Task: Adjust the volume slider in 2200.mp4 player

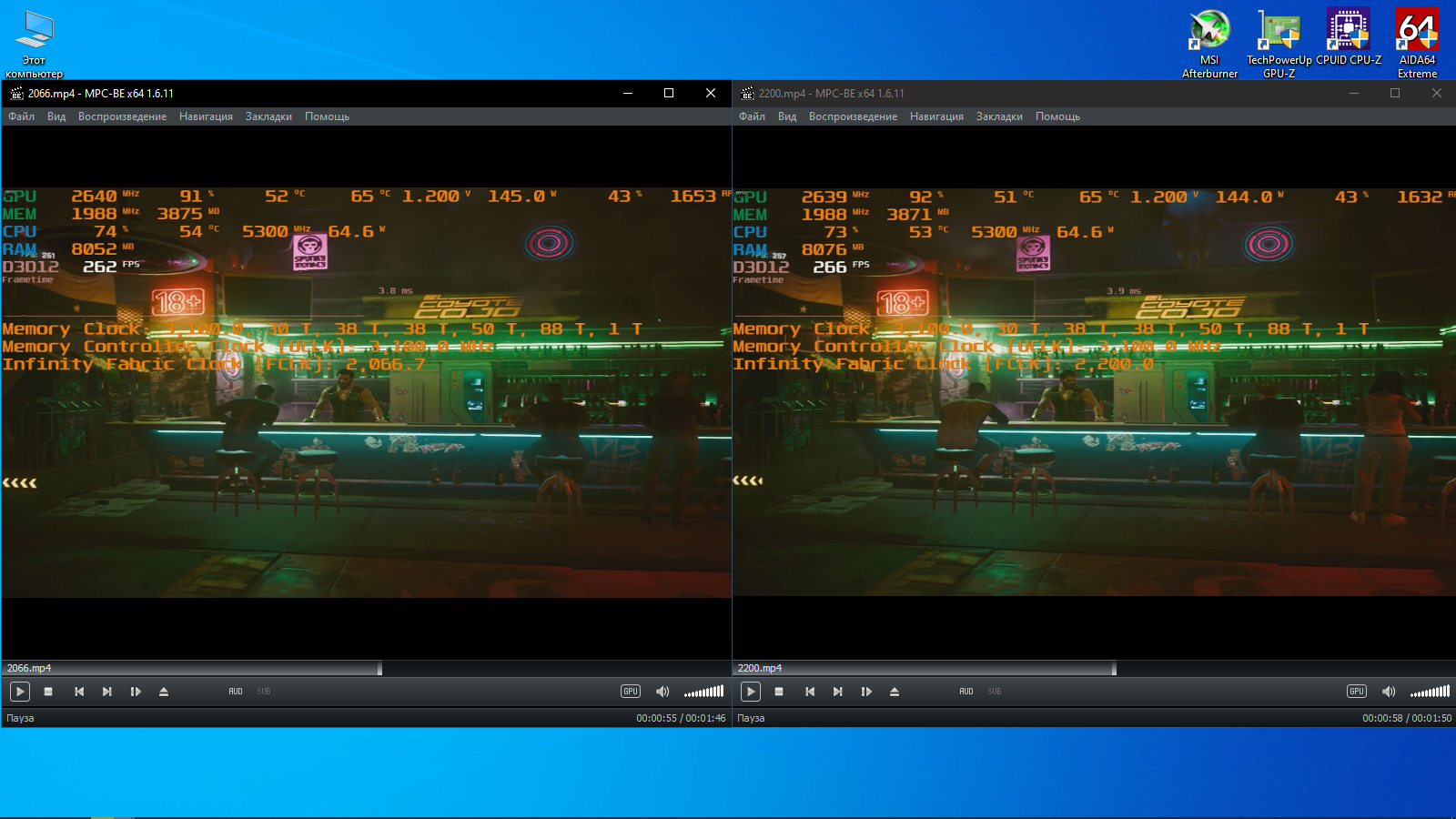Action: point(1430,692)
